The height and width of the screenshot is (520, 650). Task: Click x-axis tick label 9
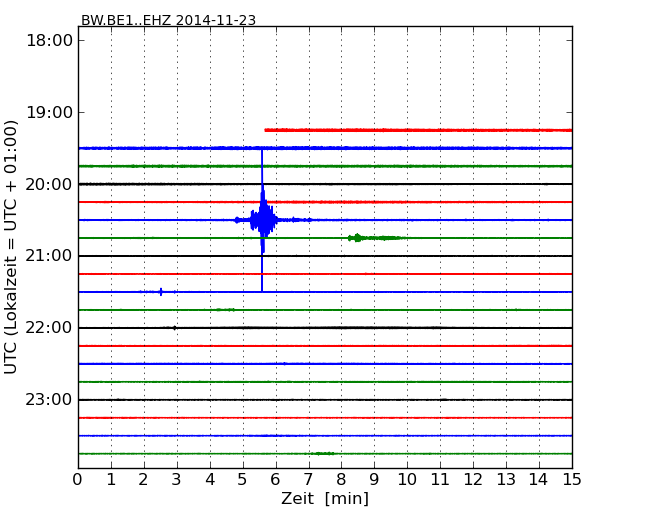tap(374, 480)
